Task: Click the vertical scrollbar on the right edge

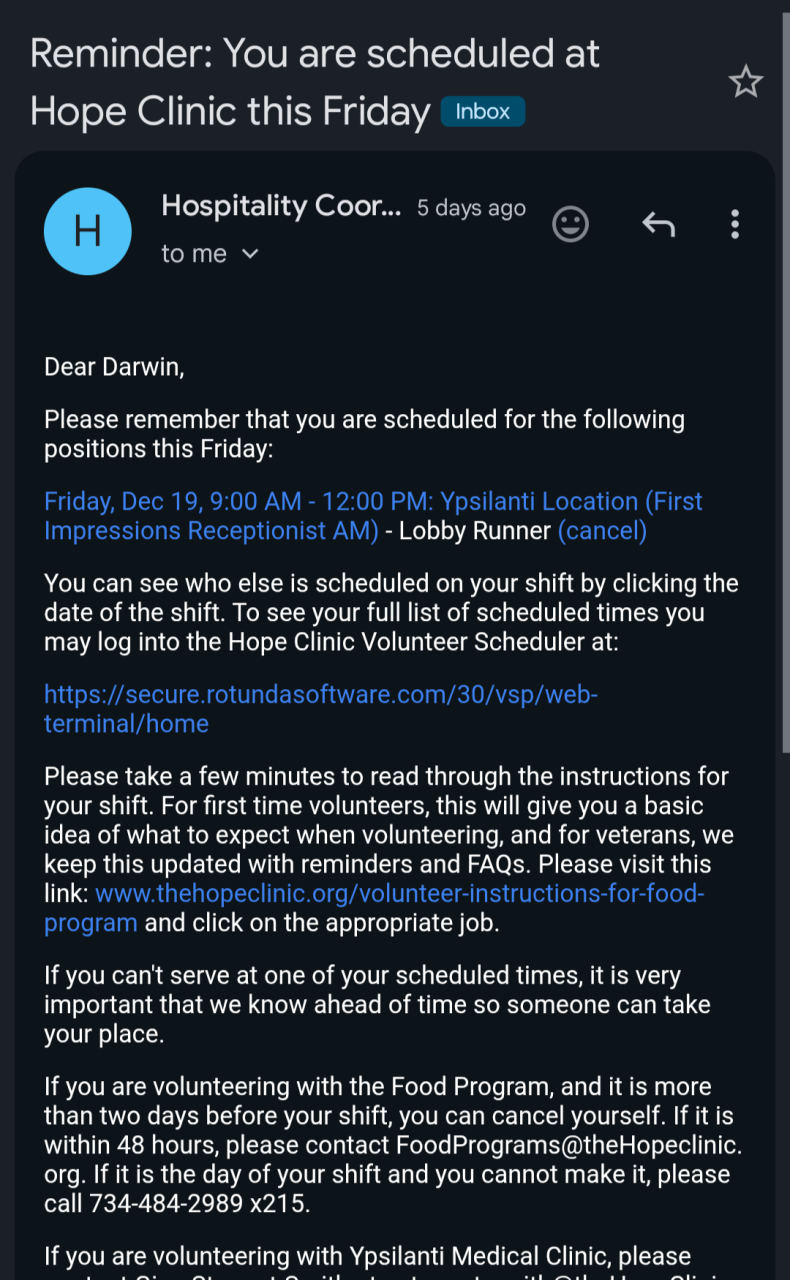Action: 783,400
